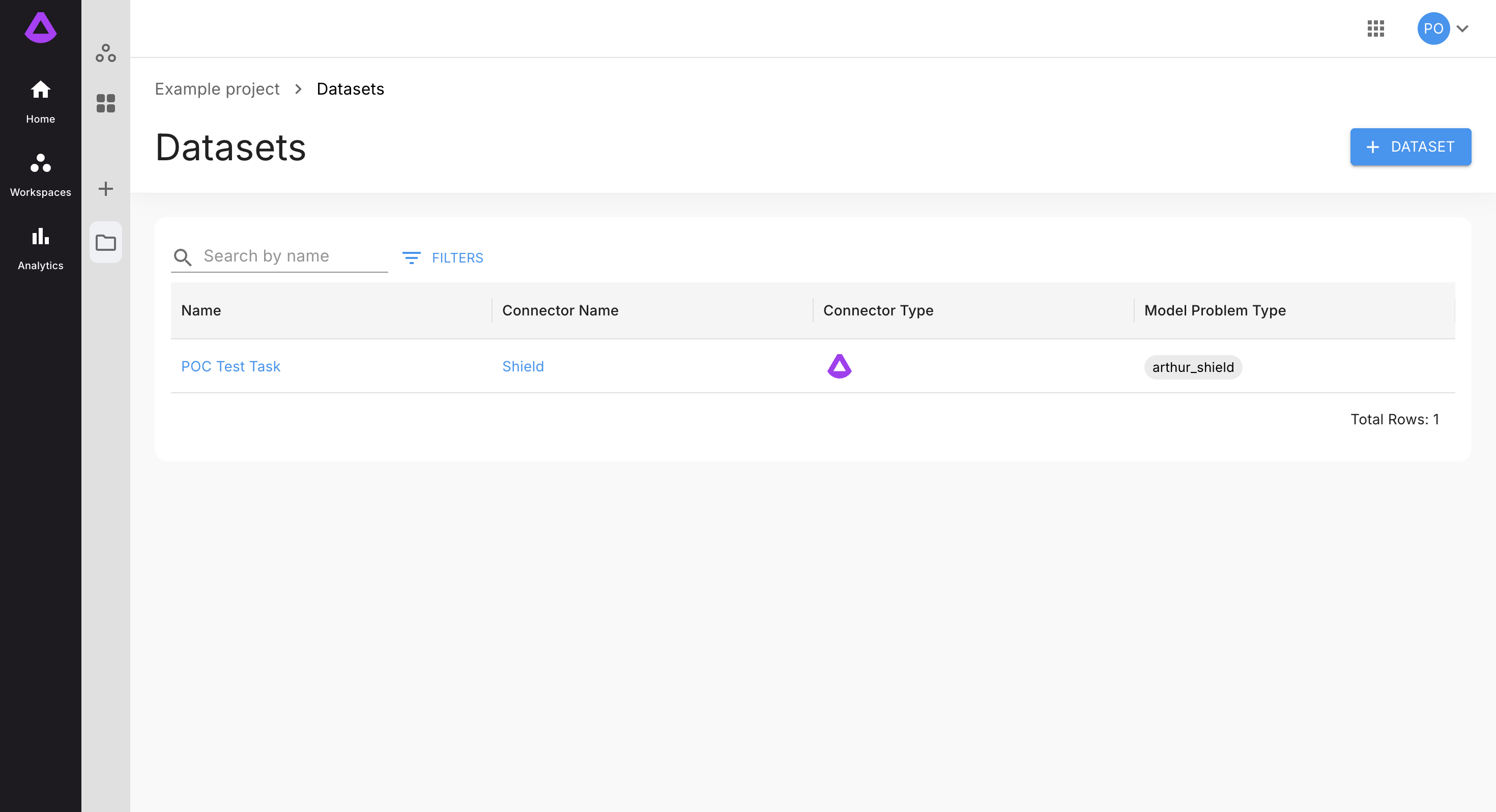This screenshot has height=812, width=1496.
Task: Click the Arthur connector type icon in row
Action: 839,366
